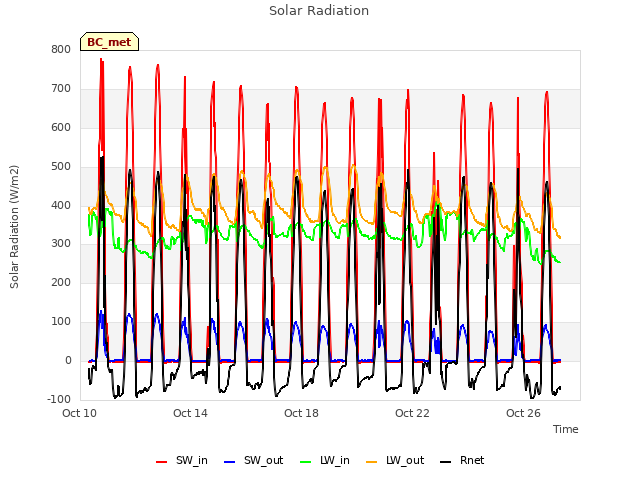Click the 600 y-axis tick label
The width and height of the screenshot is (640, 480).
(61, 127)
